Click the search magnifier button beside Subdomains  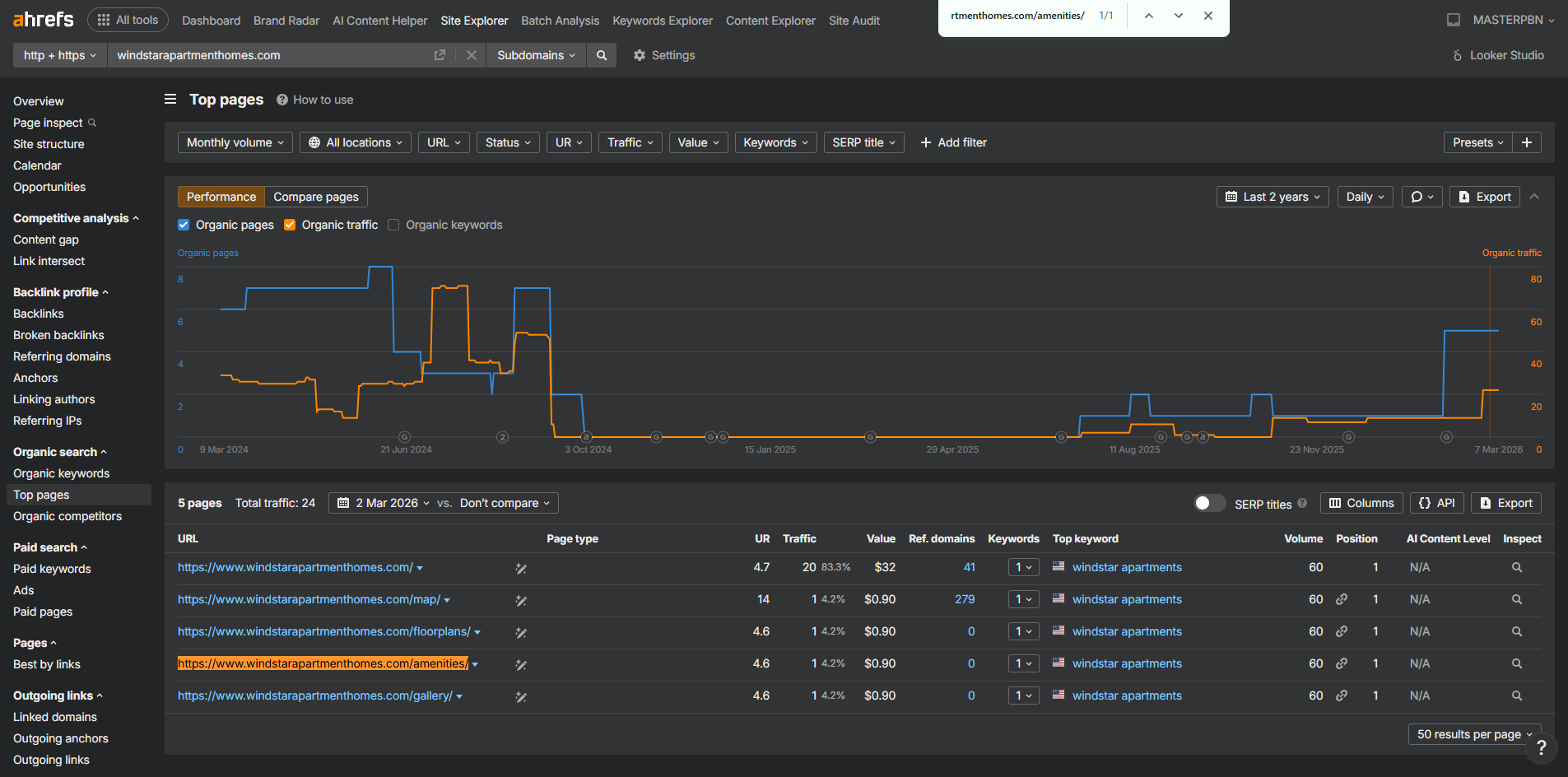click(602, 55)
